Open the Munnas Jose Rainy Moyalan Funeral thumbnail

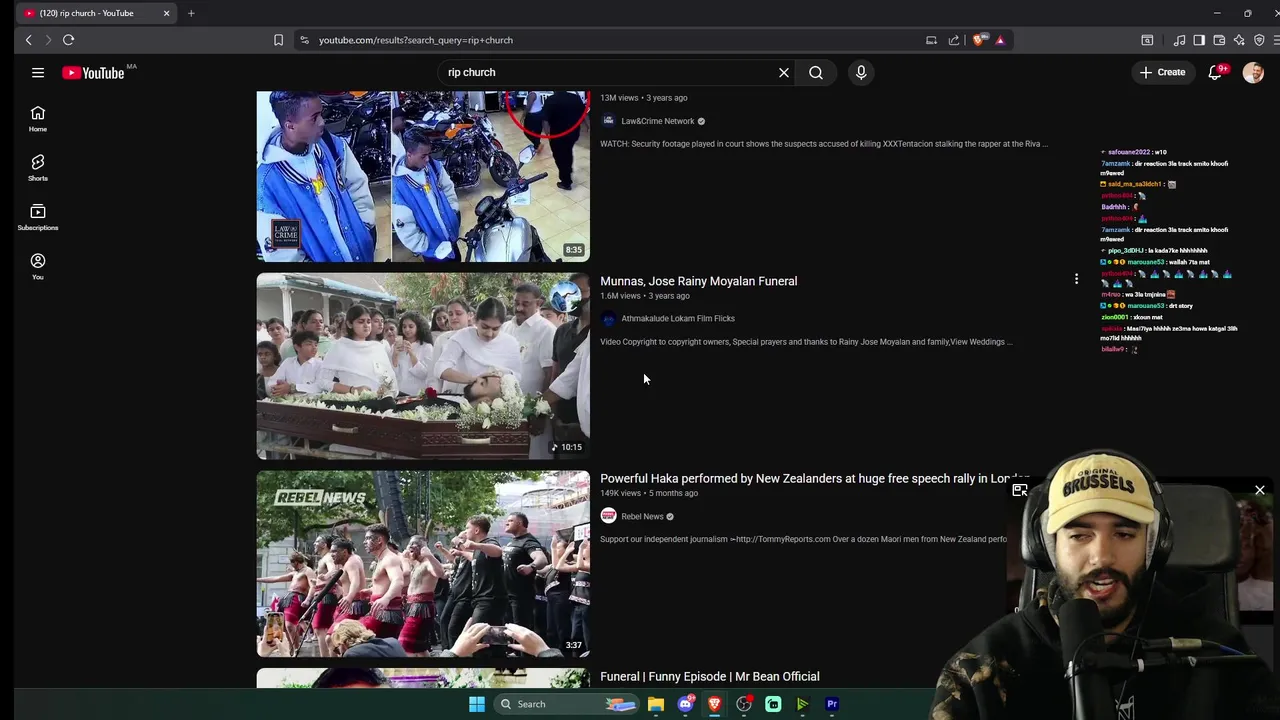[423, 366]
